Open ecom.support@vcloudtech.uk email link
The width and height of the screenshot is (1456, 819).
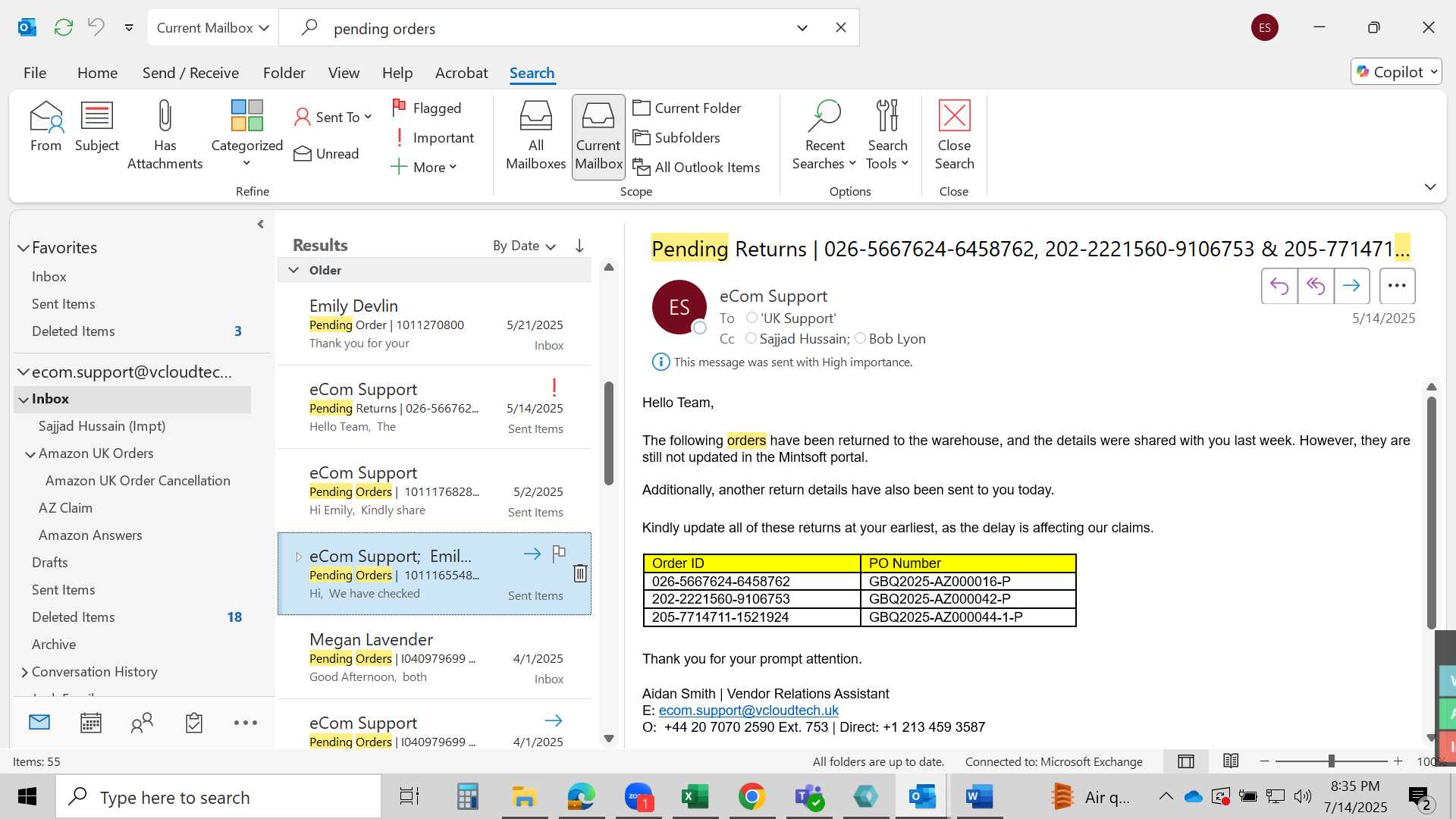coord(748,711)
